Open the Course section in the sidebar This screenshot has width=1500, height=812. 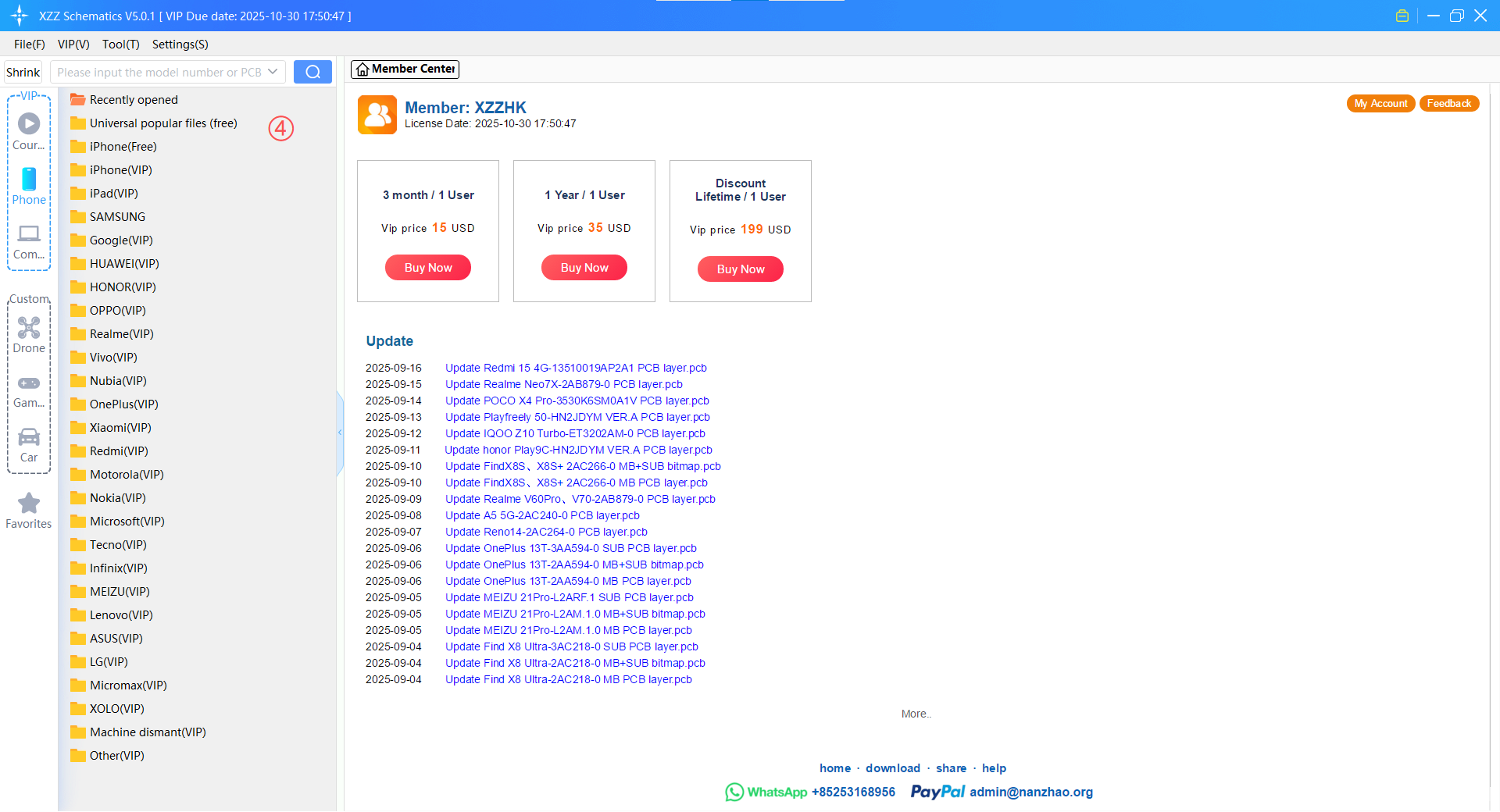pos(29,131)
